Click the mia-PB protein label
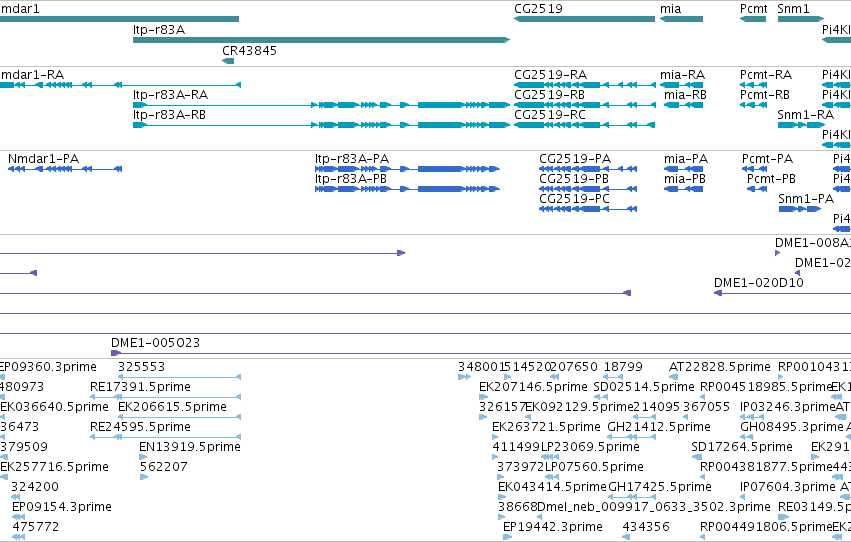 click(x=684, y=179)
